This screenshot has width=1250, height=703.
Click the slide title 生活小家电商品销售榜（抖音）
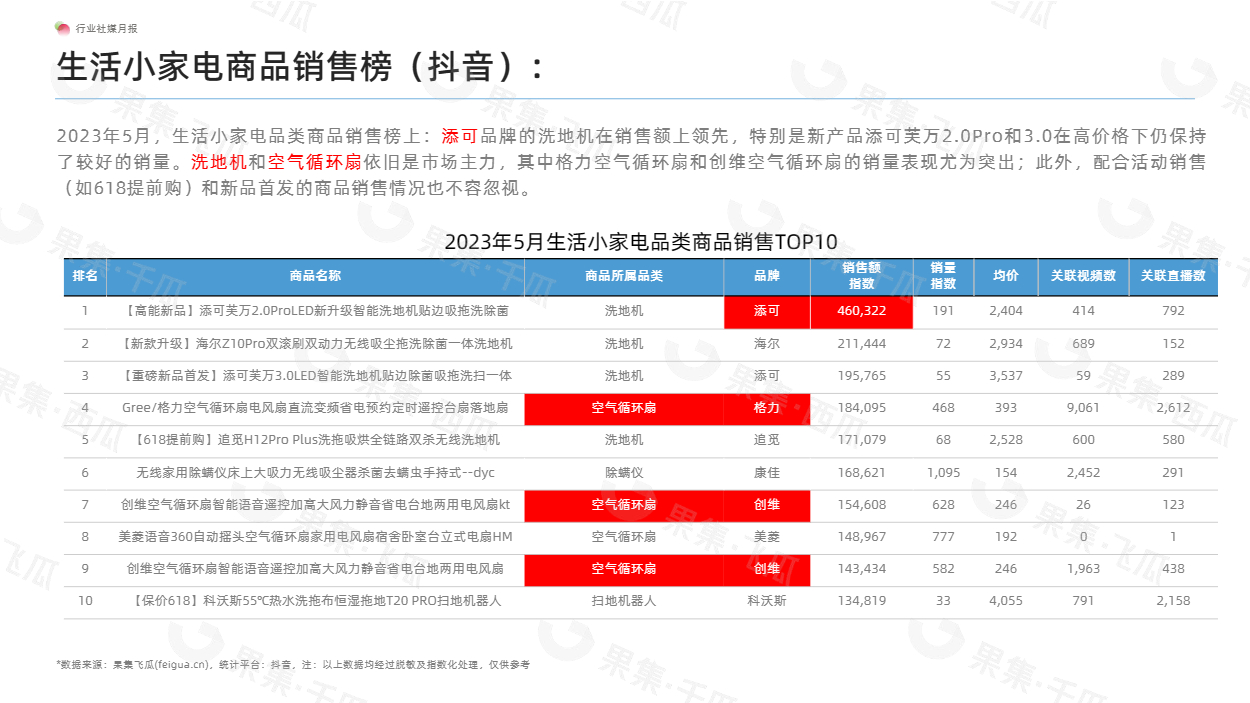301,67
